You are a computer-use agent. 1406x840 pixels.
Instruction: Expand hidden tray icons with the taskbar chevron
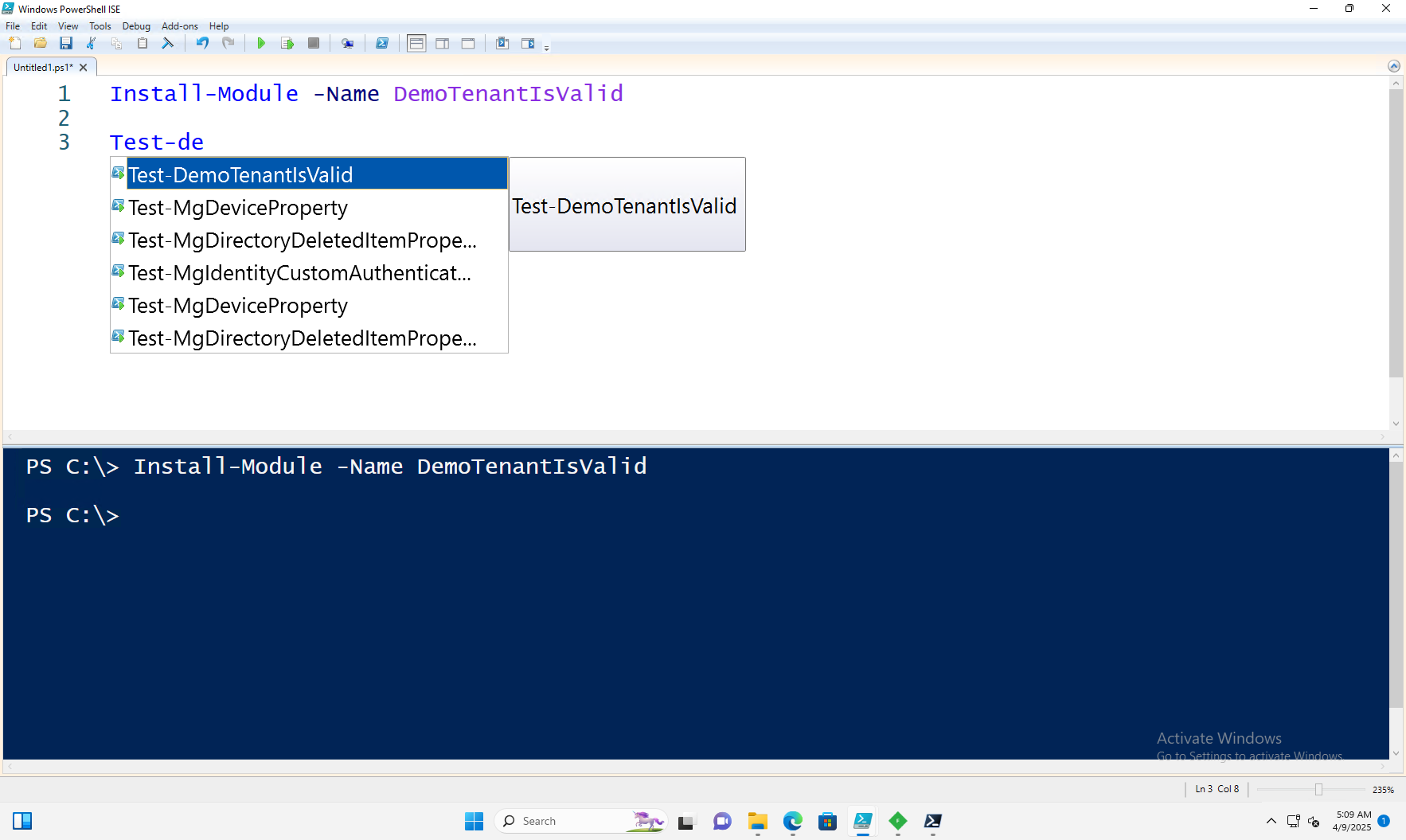pos(1271,821)
